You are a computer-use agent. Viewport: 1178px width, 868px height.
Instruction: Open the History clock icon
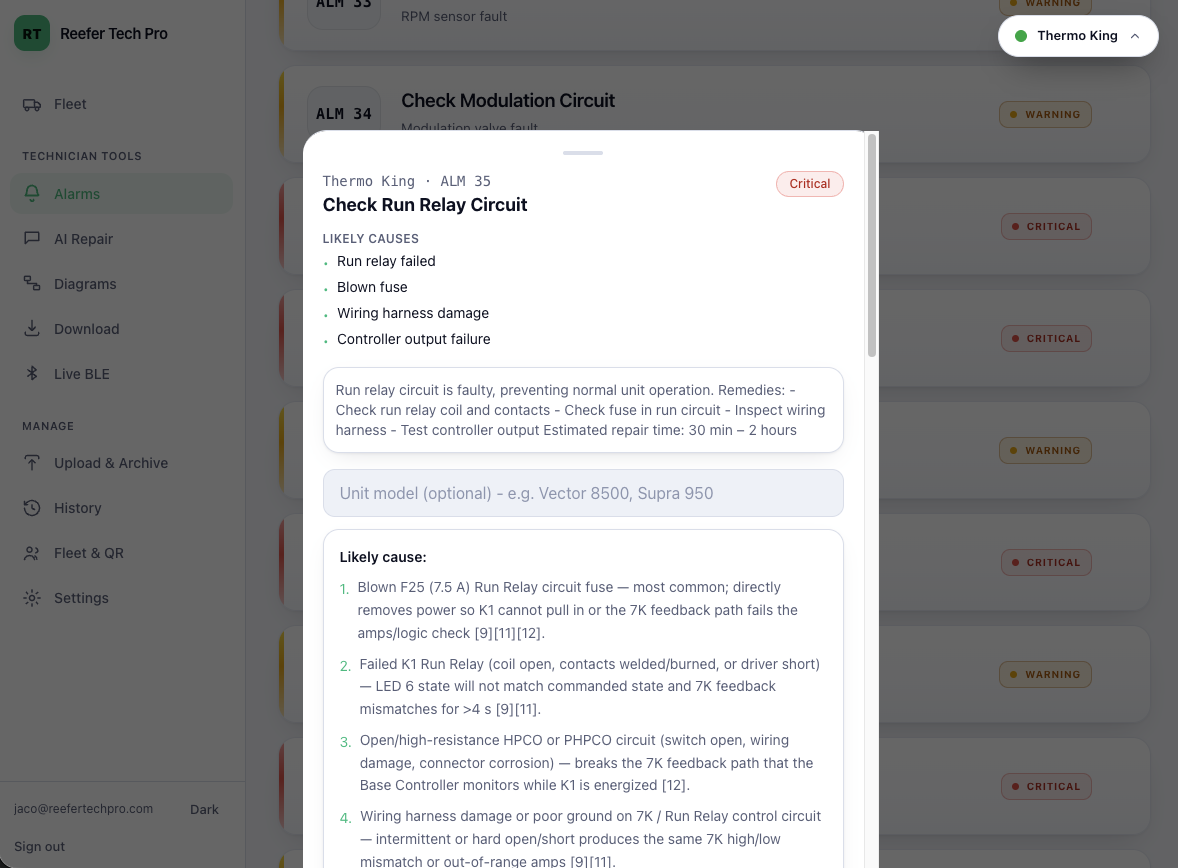[x=32, y=508]
